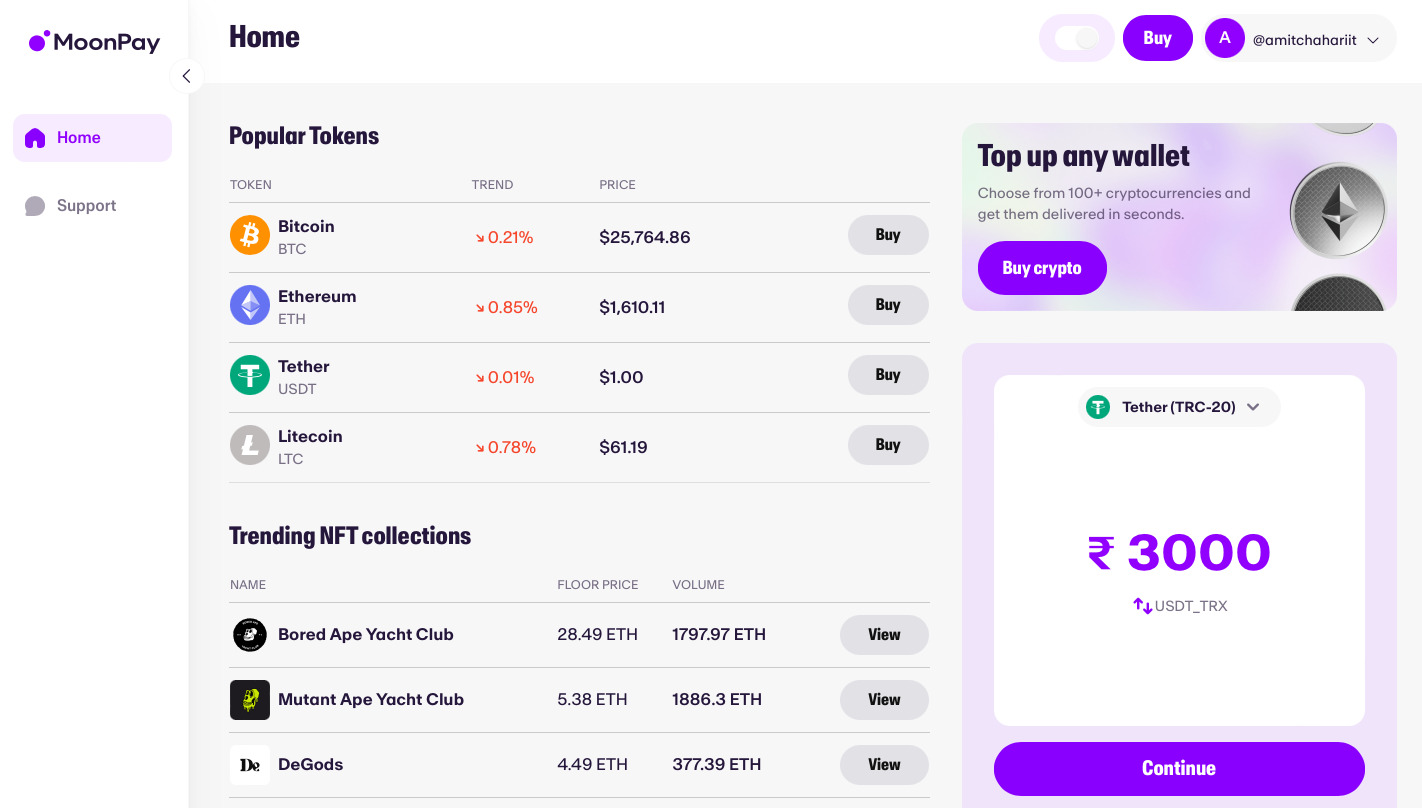Image resolution: width=1422 pixels, height=808 pixels.
Task: Click the amount field showing 3000
Action: [x=1179, y=552]
